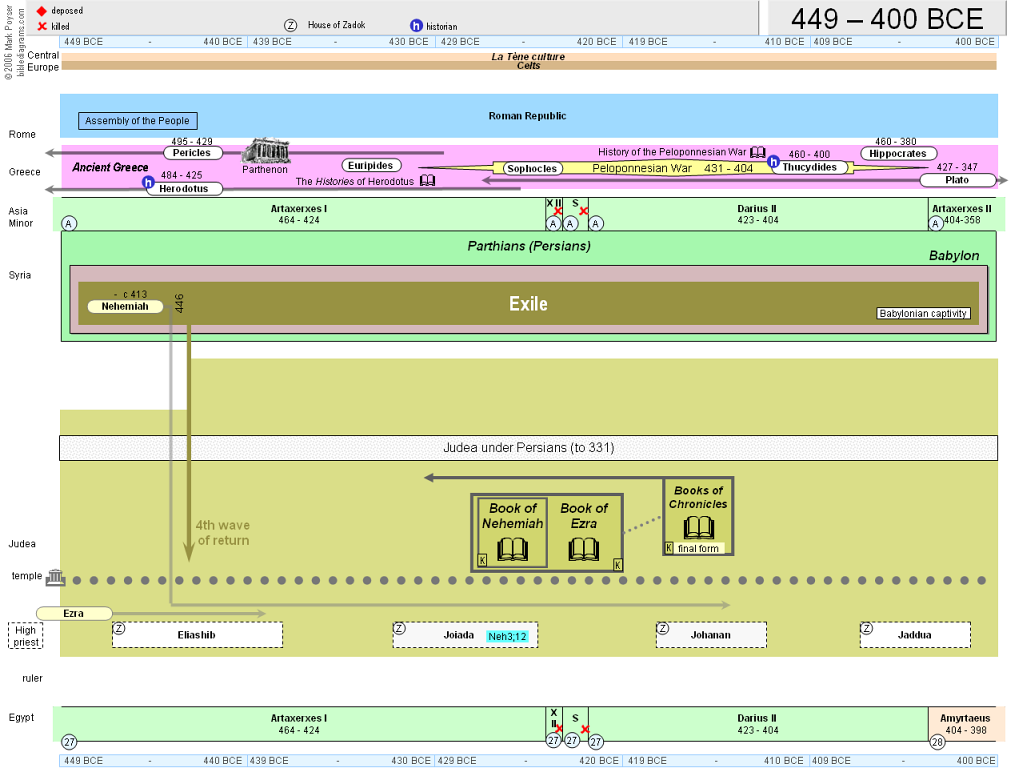The height and width of the screenshot is (768, 1024).
Task: Click the Jaddua high priest box
Action: click(915, 635)
